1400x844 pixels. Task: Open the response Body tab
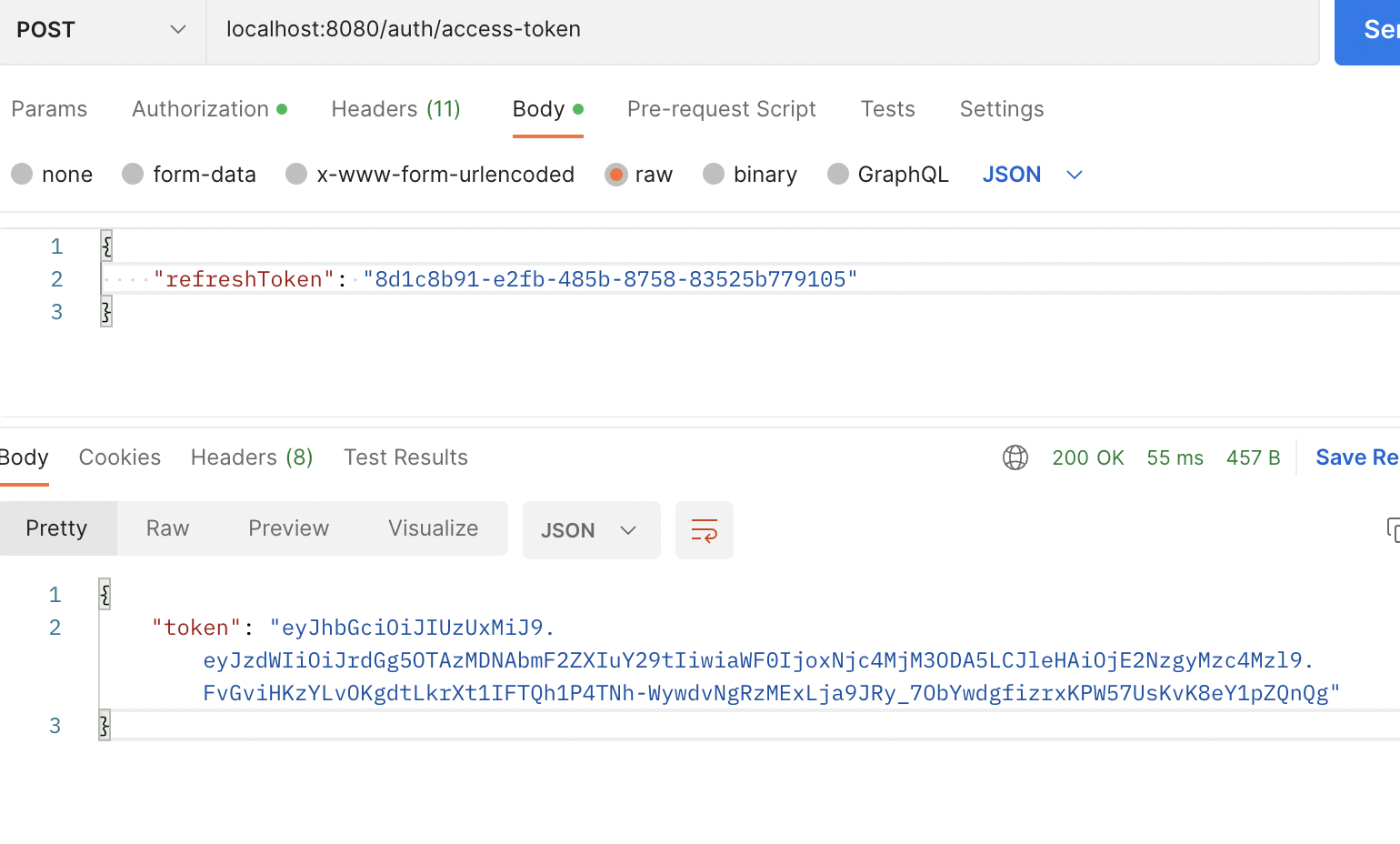24,457
